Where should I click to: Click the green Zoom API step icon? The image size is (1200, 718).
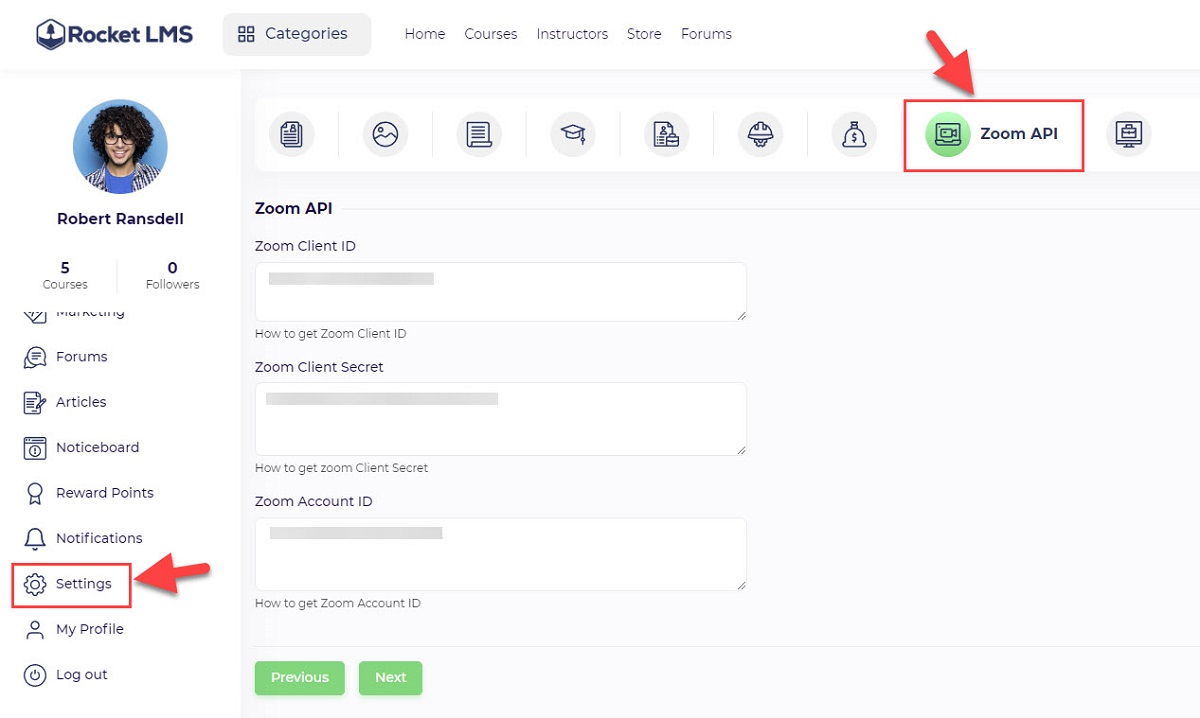click(x=947, y=134)
